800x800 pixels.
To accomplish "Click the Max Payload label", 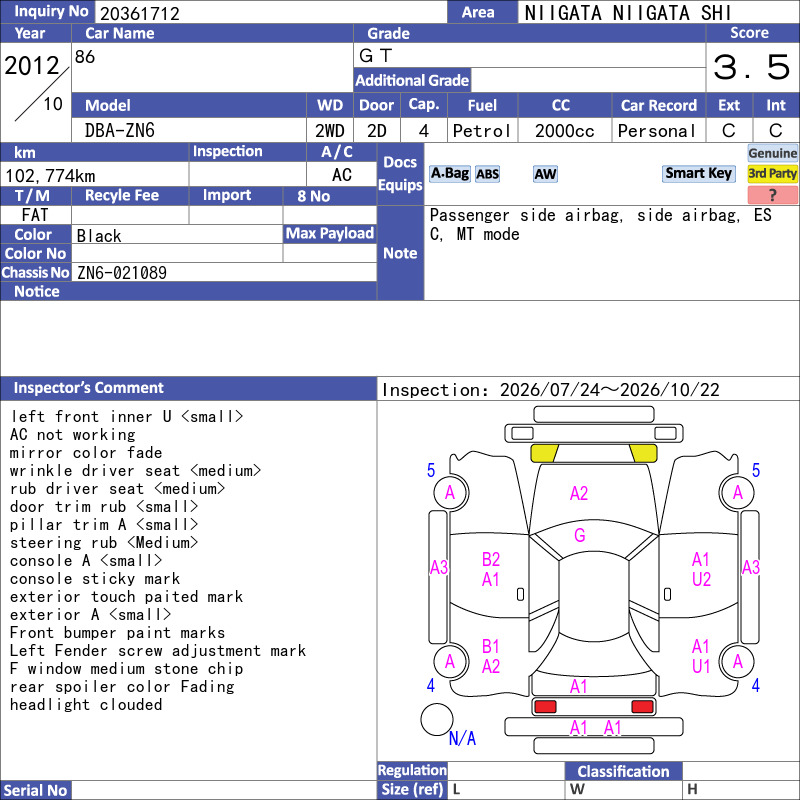I will tap(330, 234).
